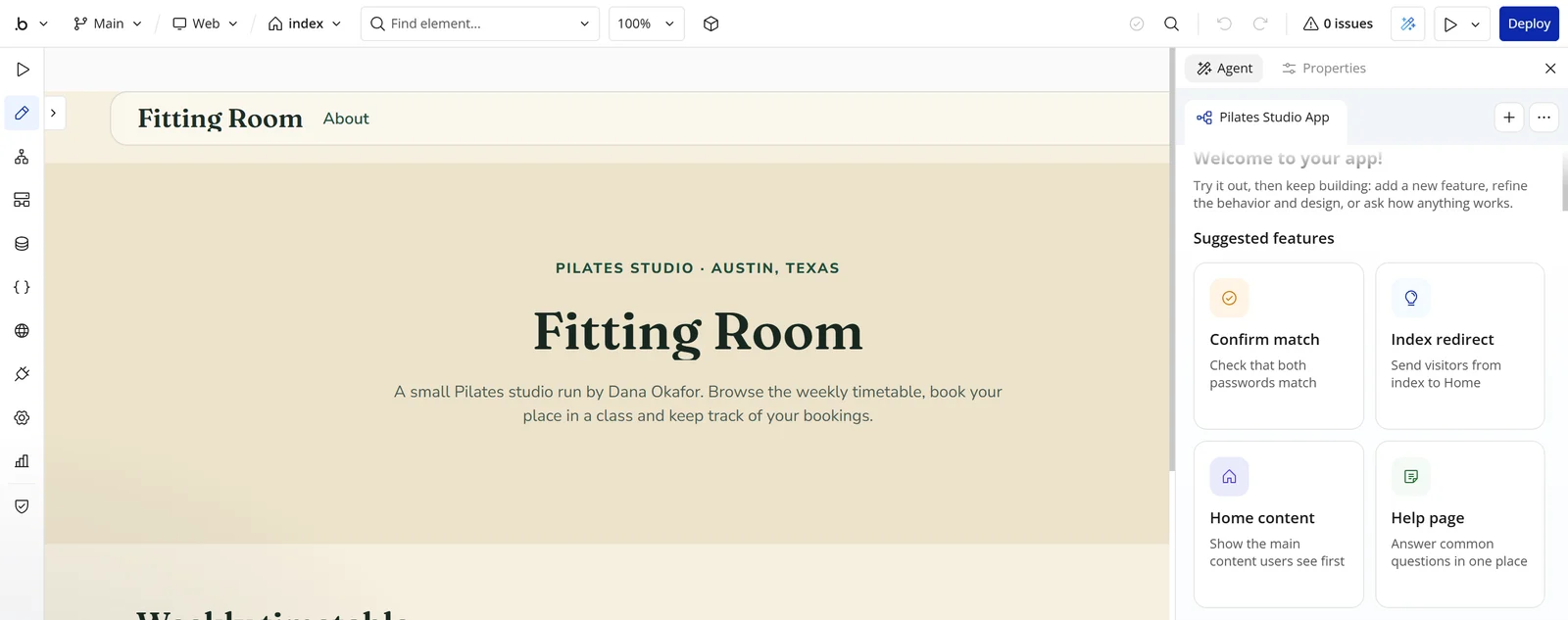
Task: Open the preview options chevron
Action: click(1476, 24)
